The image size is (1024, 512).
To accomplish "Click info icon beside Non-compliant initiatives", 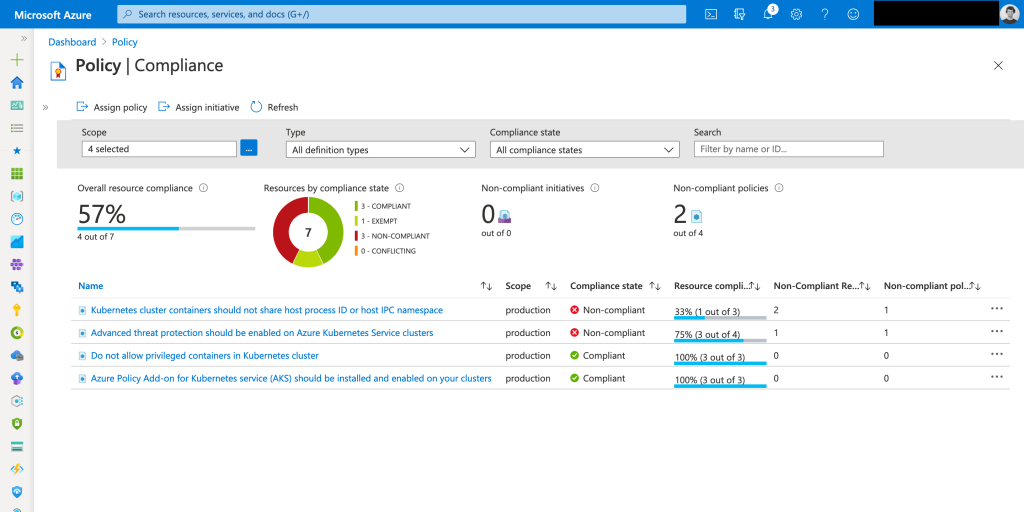I will click(x=595, y=188).
